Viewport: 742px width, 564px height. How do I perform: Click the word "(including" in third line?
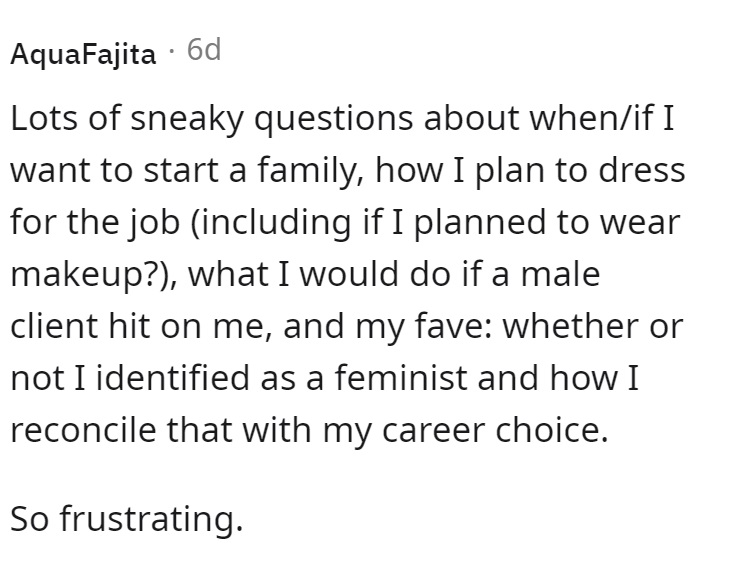[271, 223]
